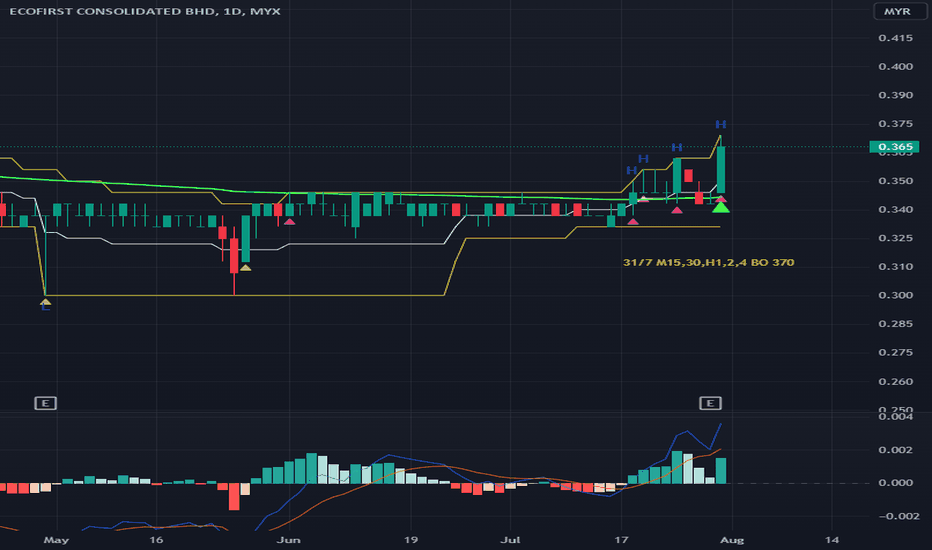Click the MYR currency button

point(900,11)
